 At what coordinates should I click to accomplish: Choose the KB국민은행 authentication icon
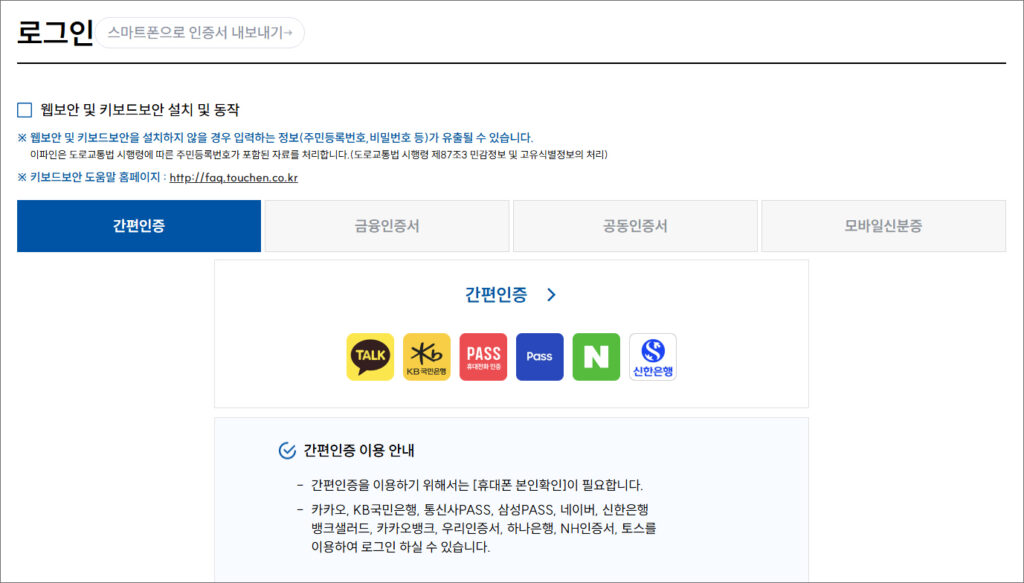click(427, 357)
